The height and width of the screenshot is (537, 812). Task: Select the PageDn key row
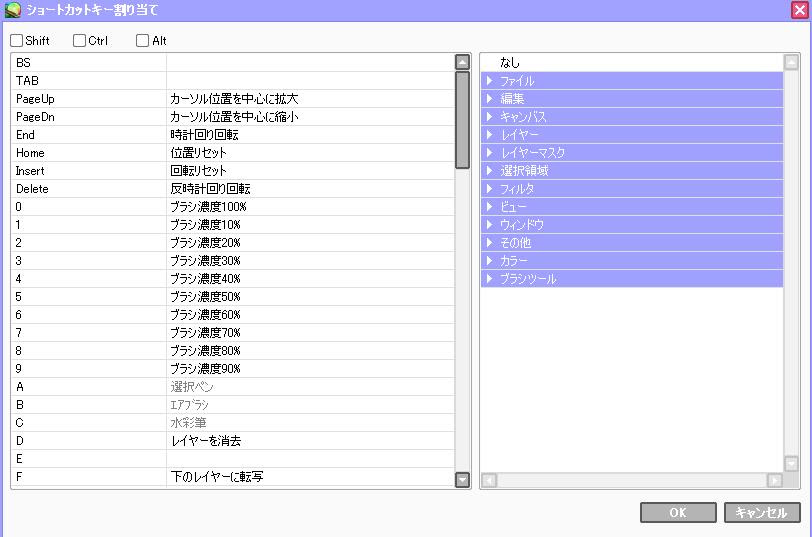coord(233,117)
